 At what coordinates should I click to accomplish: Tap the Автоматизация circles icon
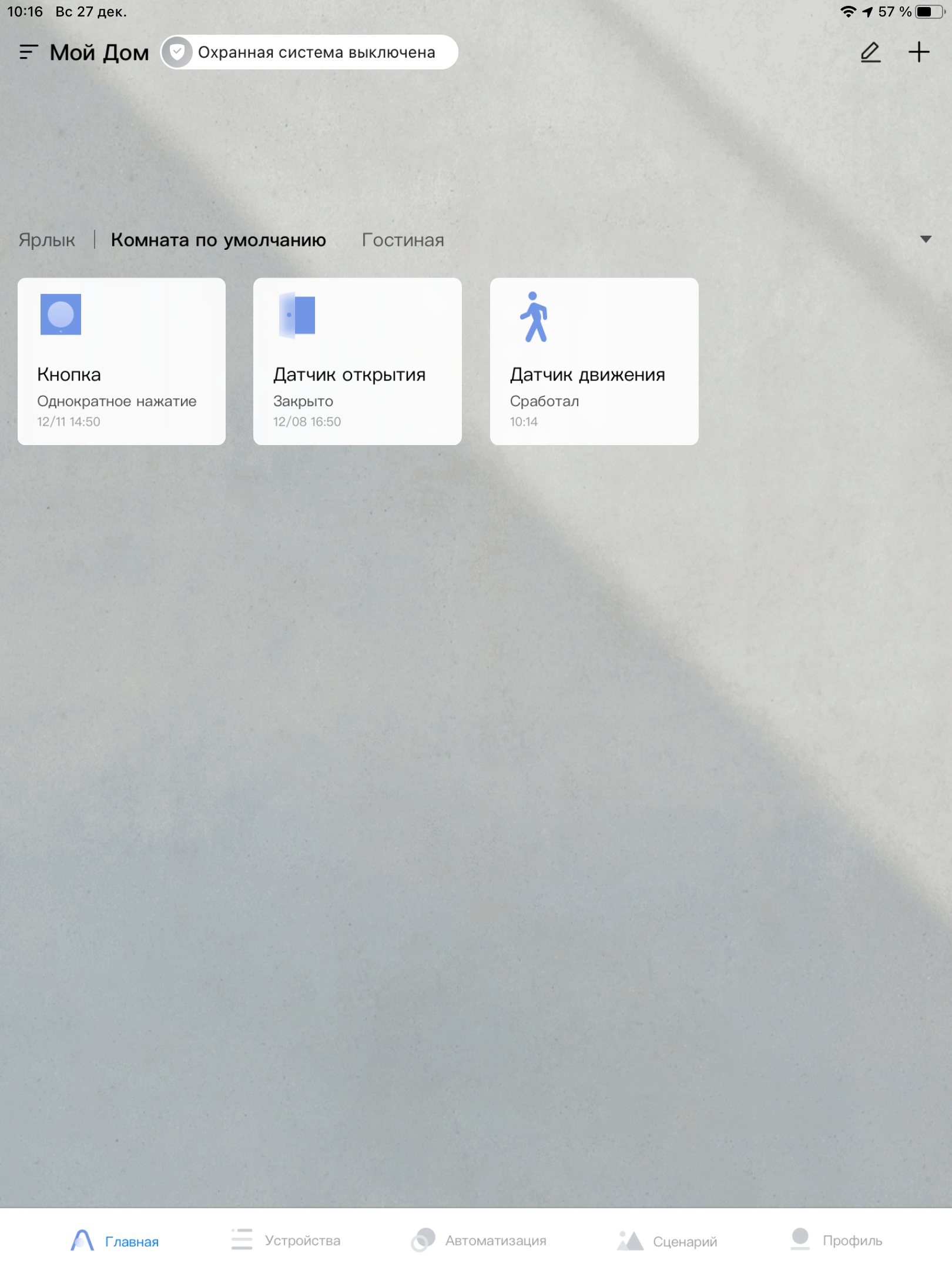click(423, 1239)
